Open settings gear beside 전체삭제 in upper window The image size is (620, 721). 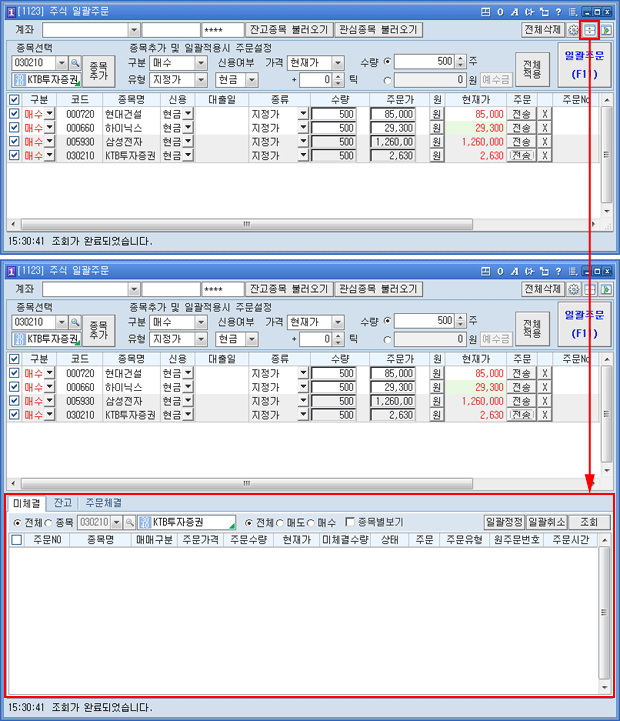tap(574, 30)
